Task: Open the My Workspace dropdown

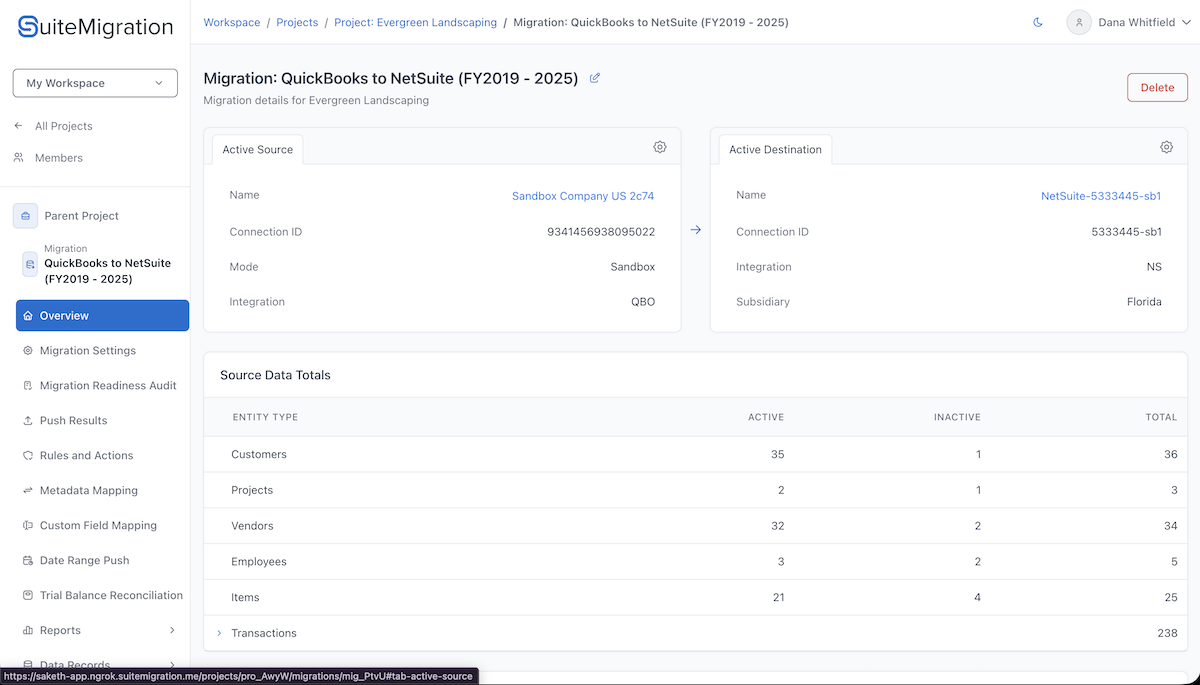Action: click(95, 83)
